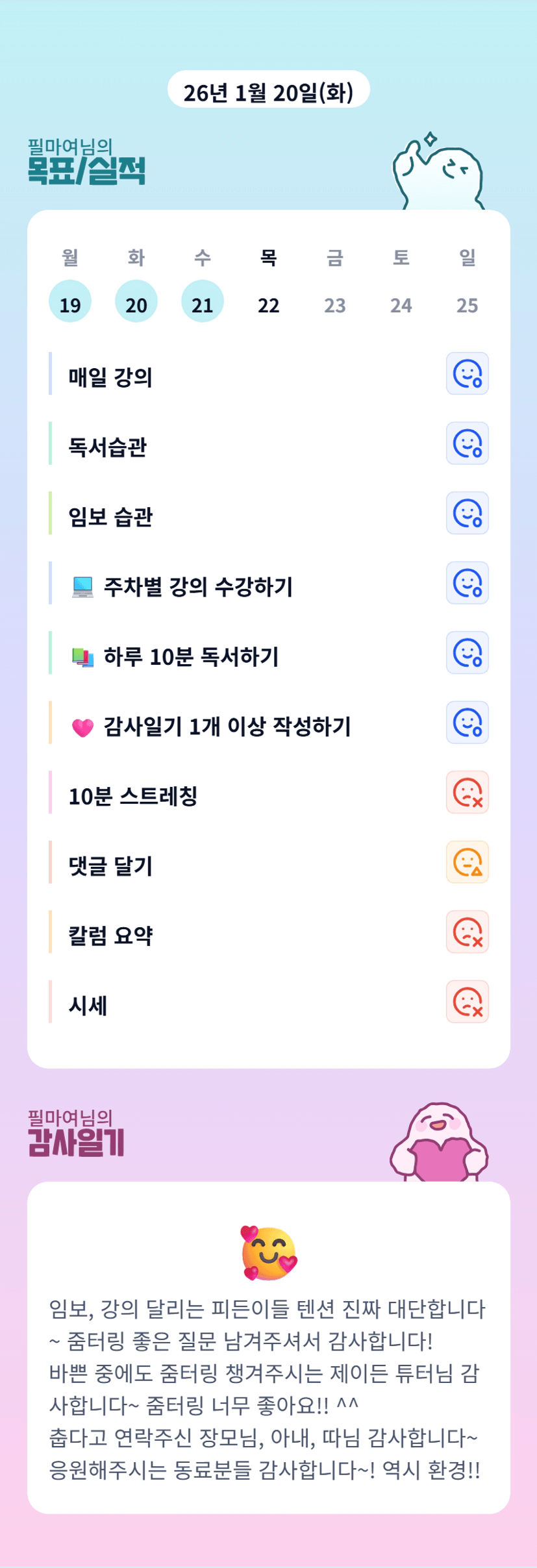Screen dimensions: 537x1568
Task: Click the status icon for 주차별 강의 수강하기
Action: point(467,583)
